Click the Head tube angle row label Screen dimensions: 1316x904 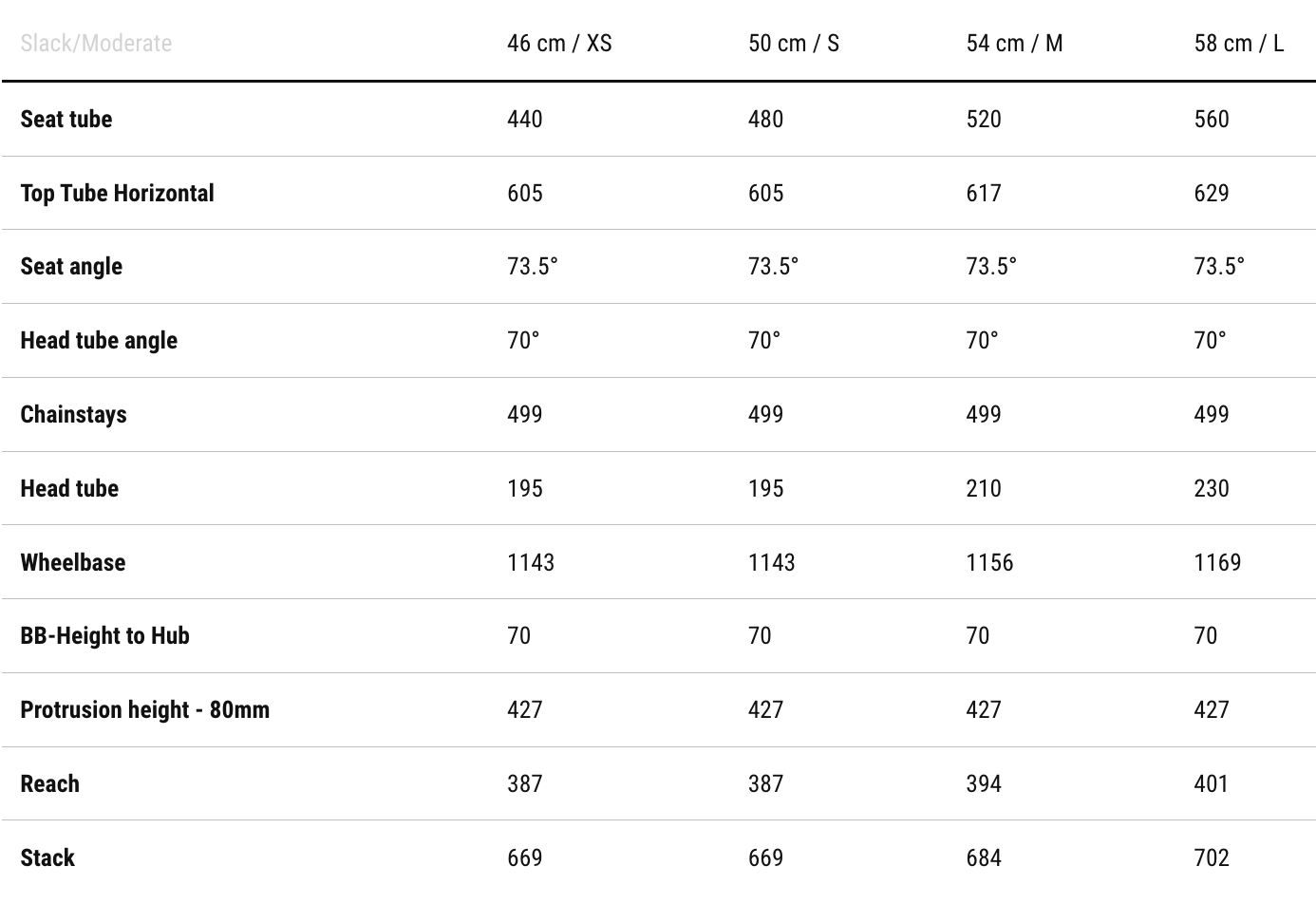click(99, 341)
